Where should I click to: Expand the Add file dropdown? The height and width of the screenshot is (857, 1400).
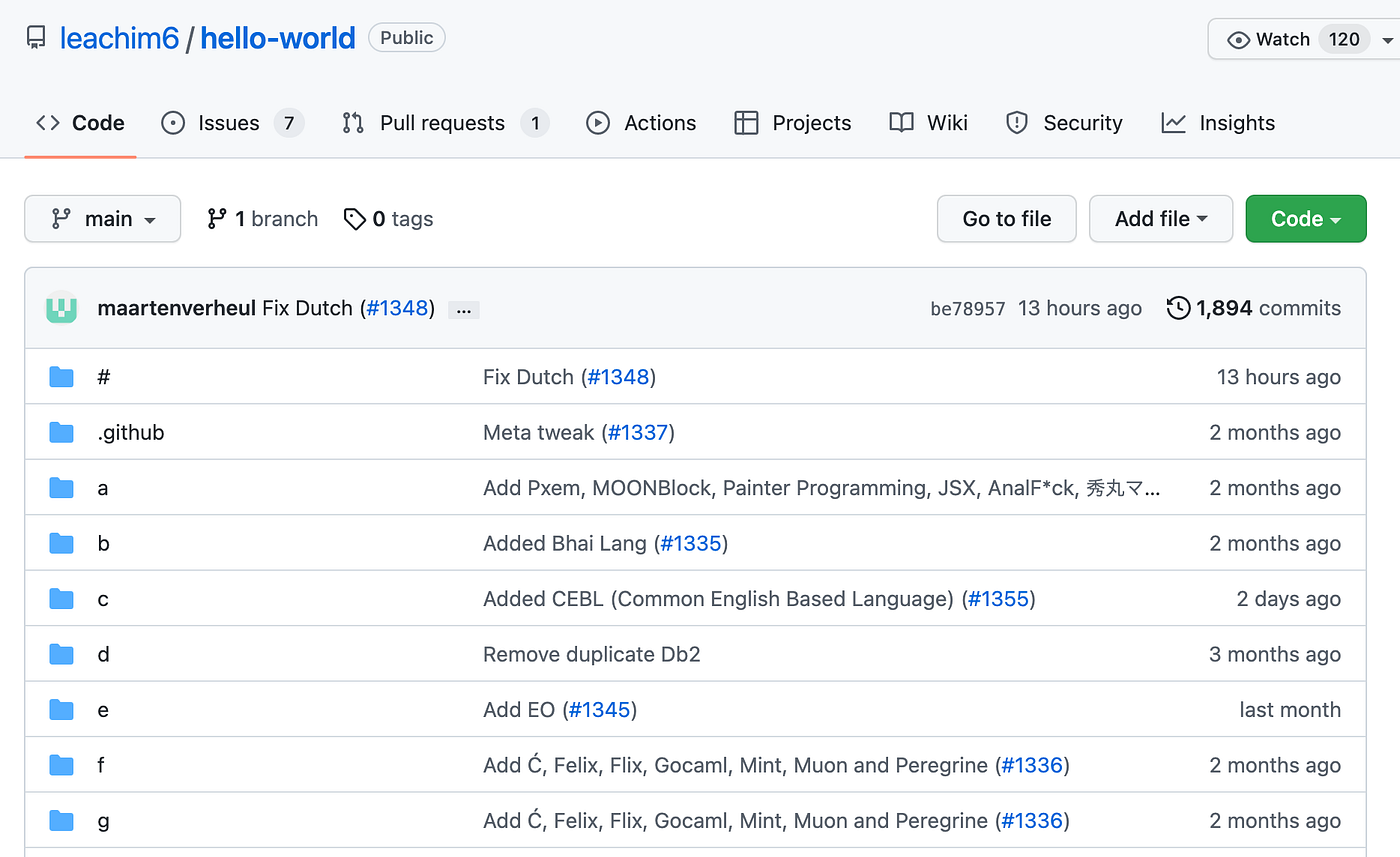coord(1160,218)
